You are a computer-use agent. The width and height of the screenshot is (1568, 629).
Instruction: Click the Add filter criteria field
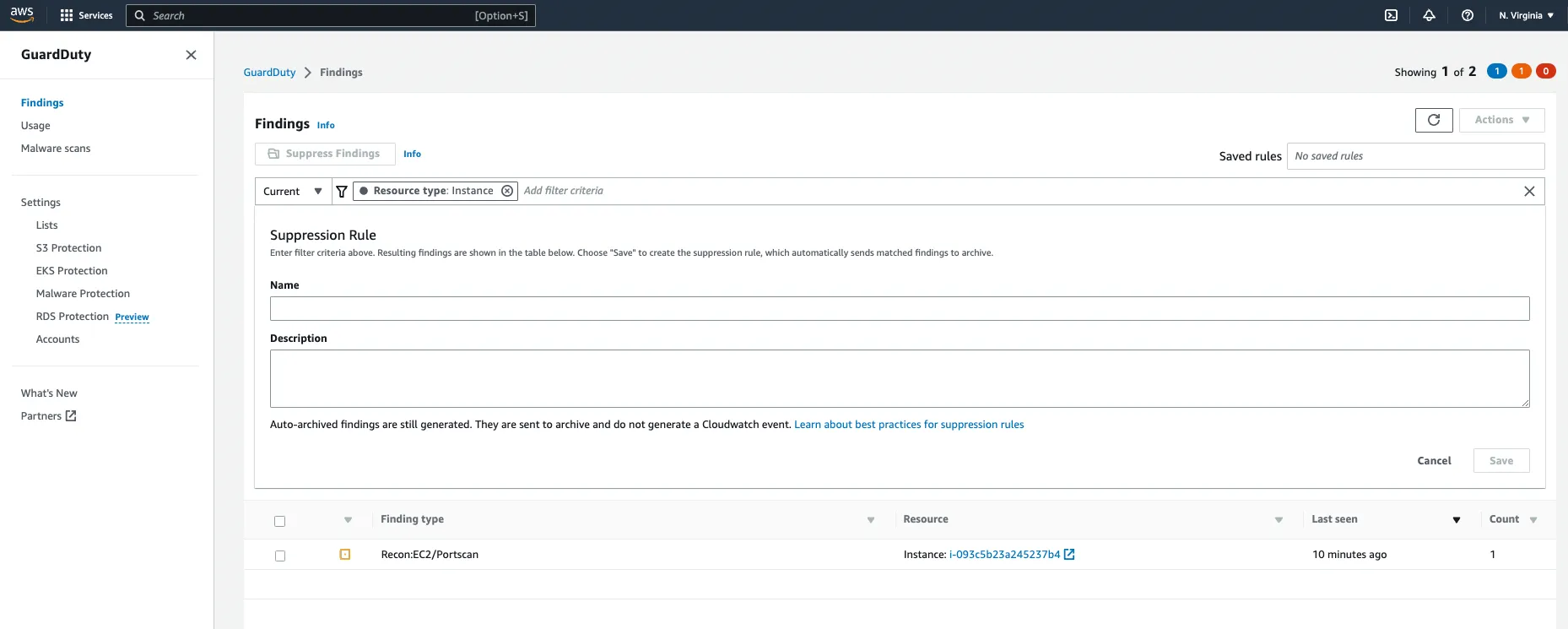pos(563,191)
